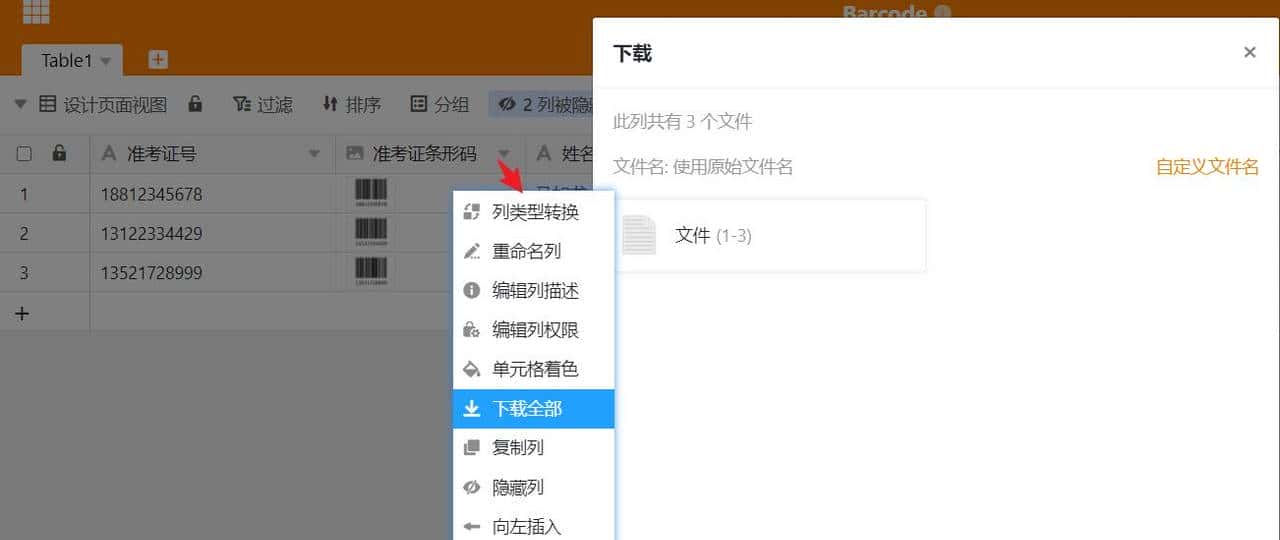Open the 分组 group tool
The width and height of the screenshot is (1280, 540).
pyautogui.click(x=440, y=104)
